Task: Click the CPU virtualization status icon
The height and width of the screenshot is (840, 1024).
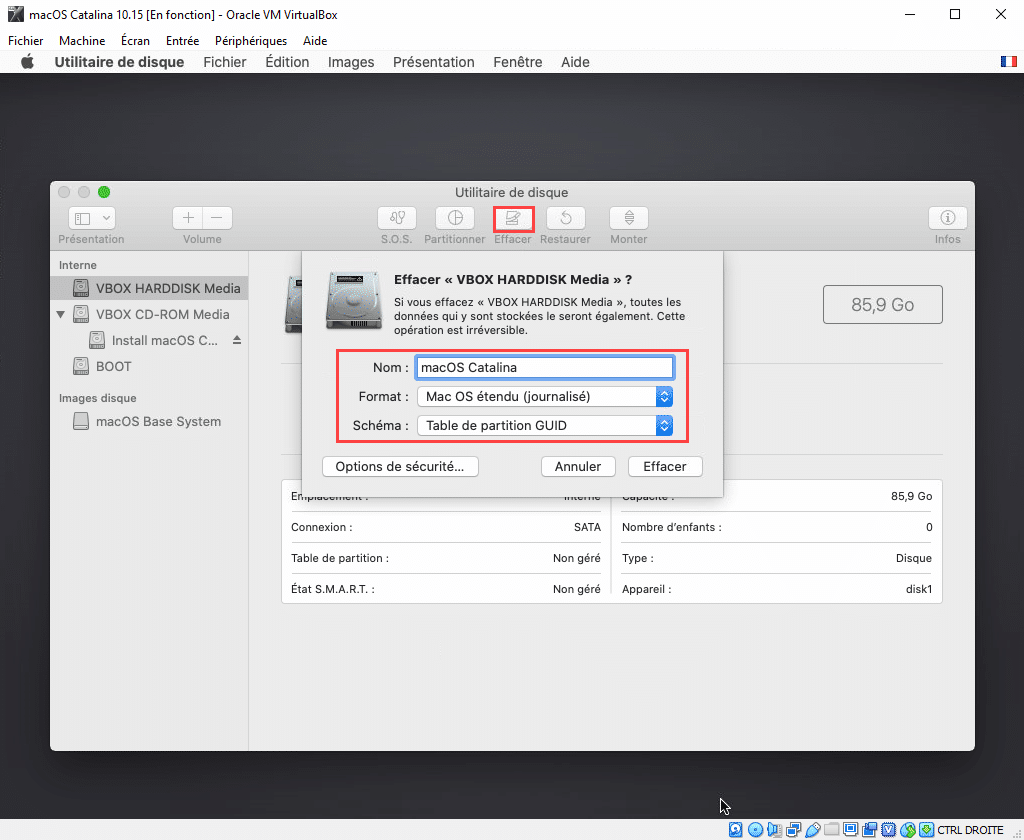Action: [x=888, y=830]
